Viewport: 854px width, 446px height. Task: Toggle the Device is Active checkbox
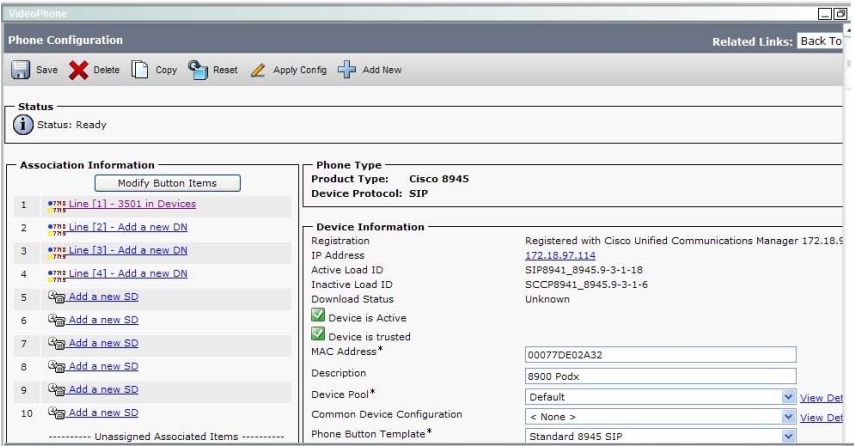318,315
